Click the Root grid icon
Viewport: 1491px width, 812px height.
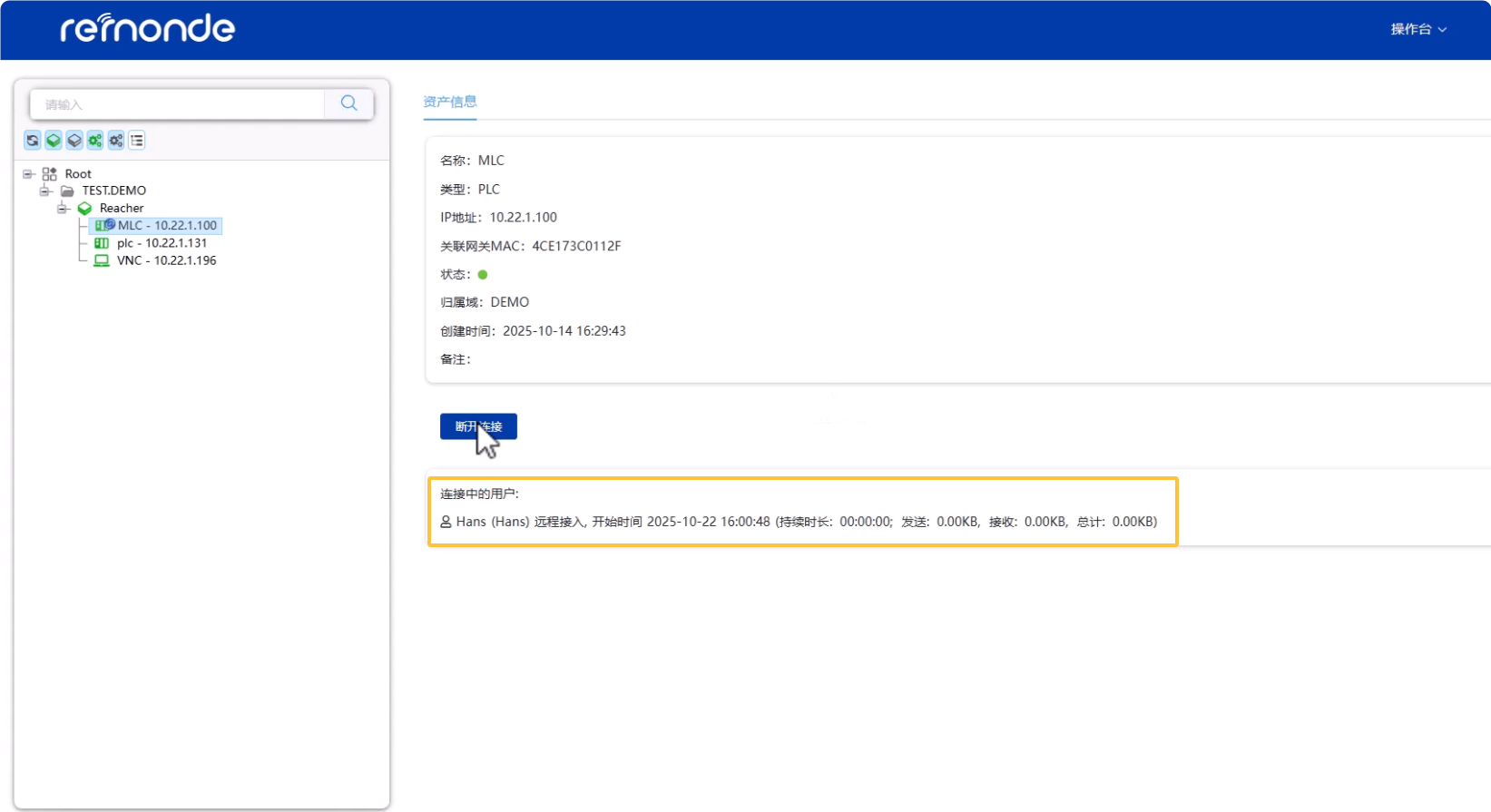(50, 174)
